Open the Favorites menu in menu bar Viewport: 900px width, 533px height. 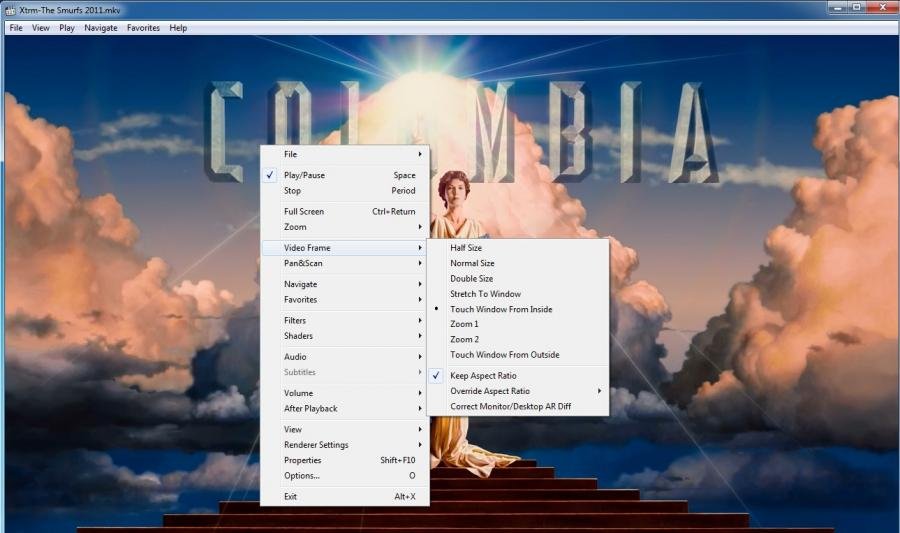click(x=143, y=28)
